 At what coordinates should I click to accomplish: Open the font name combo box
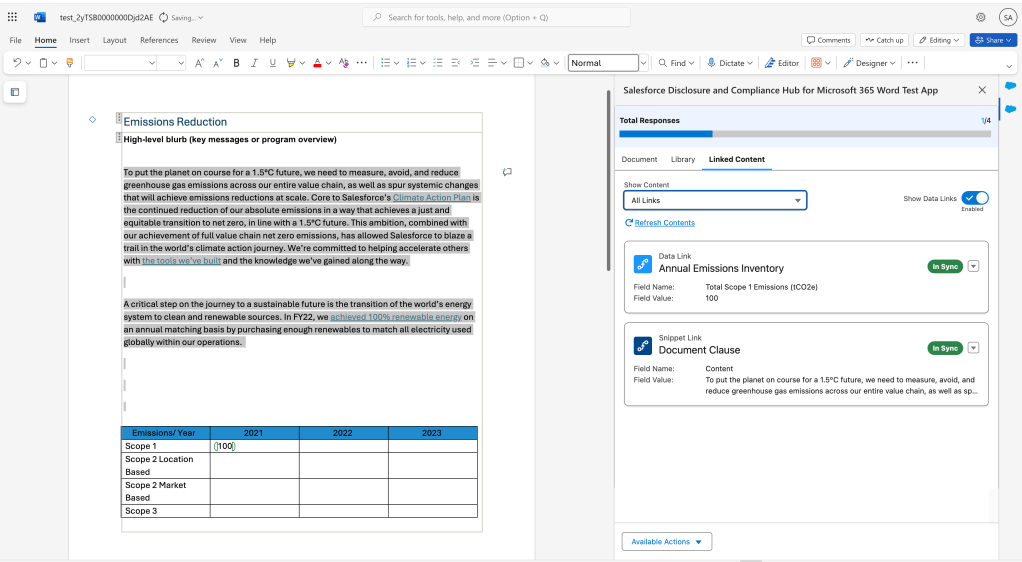click(x=121, y=63)
